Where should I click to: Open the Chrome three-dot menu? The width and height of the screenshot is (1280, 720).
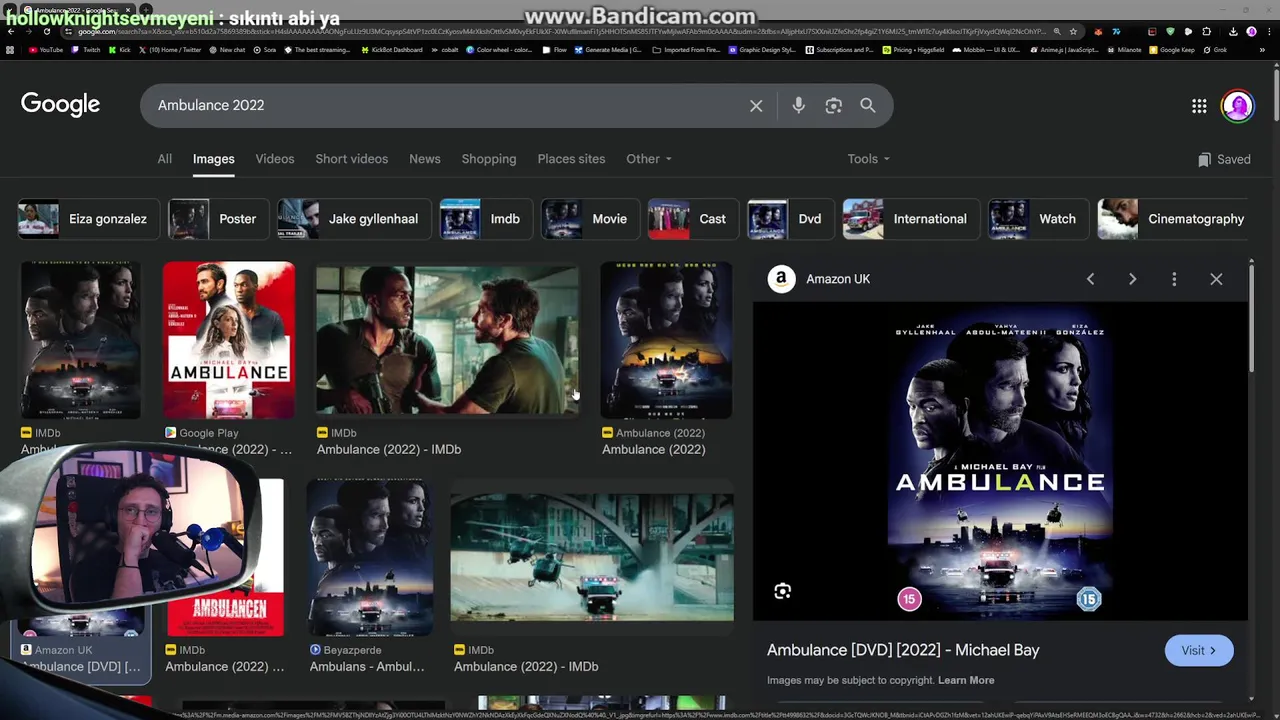coord(1269,31)
